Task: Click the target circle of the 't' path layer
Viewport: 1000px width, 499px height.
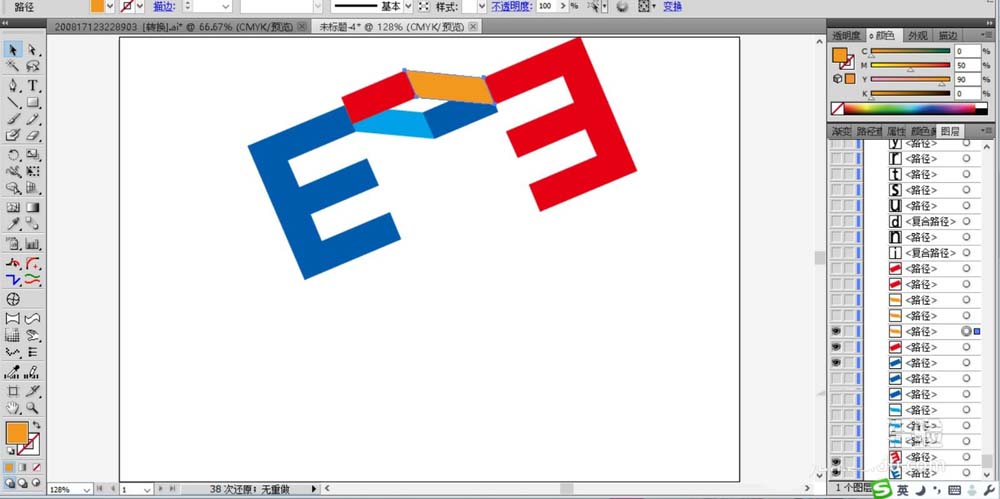Action: [966, 174]
